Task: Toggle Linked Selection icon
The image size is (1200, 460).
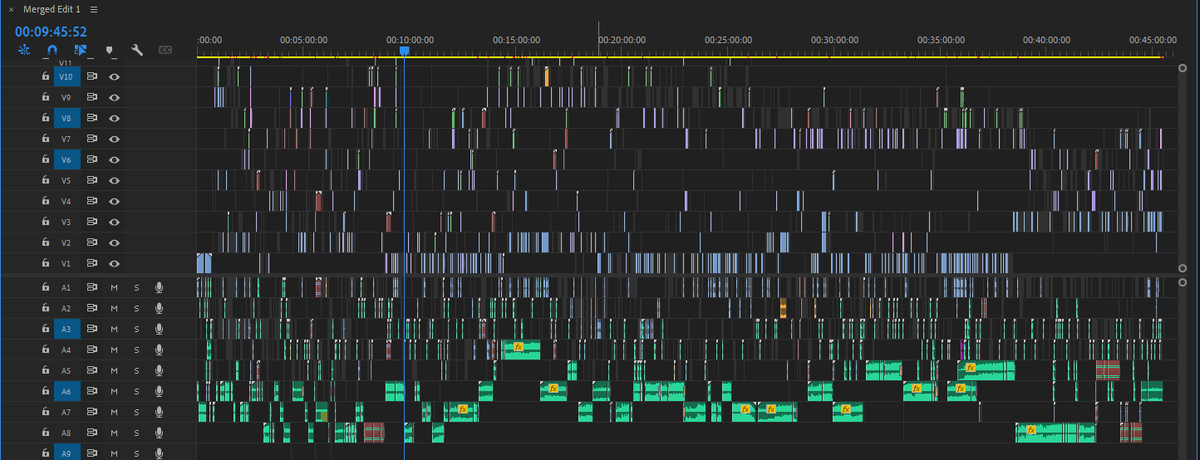Action: click(81, 49)
